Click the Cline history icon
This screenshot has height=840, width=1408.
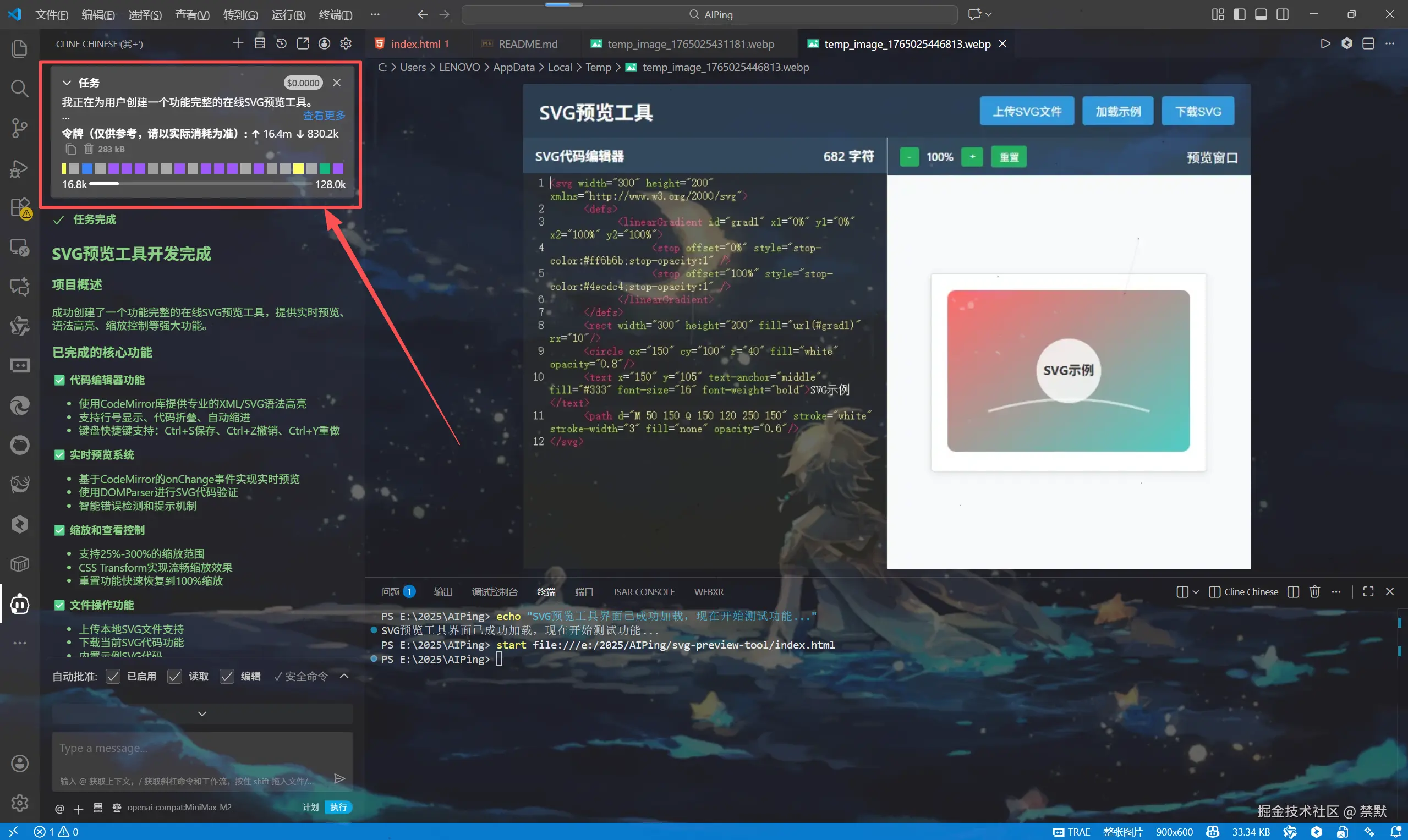click(x=281, y=43)
